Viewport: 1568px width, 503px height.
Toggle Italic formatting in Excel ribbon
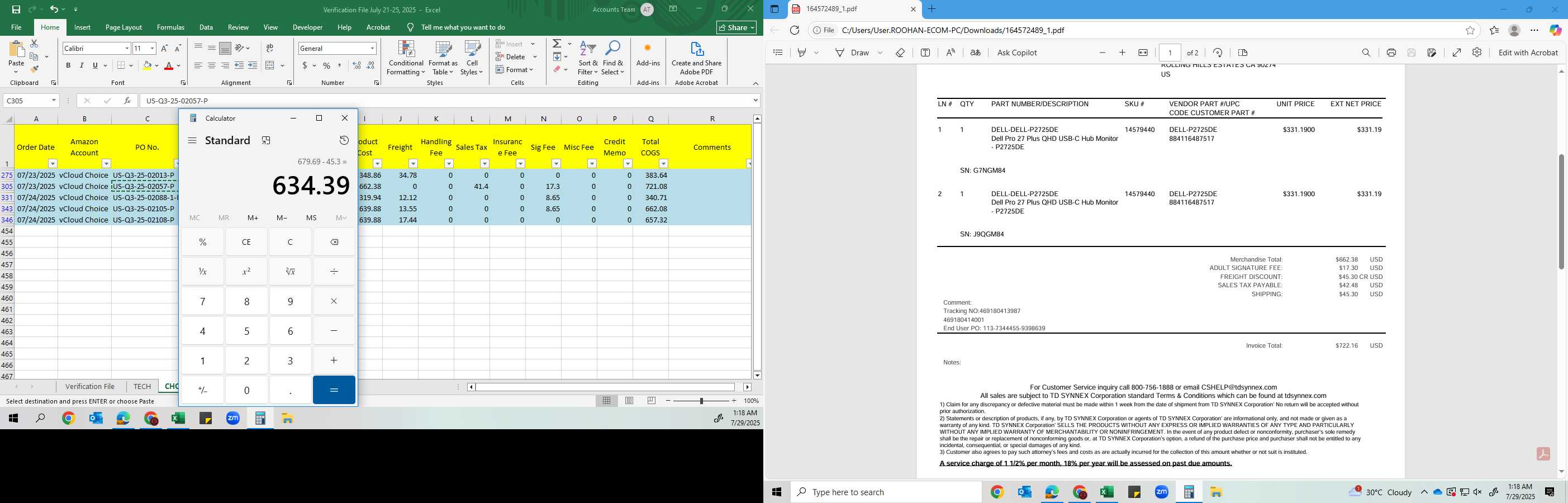tap(82, 65)
